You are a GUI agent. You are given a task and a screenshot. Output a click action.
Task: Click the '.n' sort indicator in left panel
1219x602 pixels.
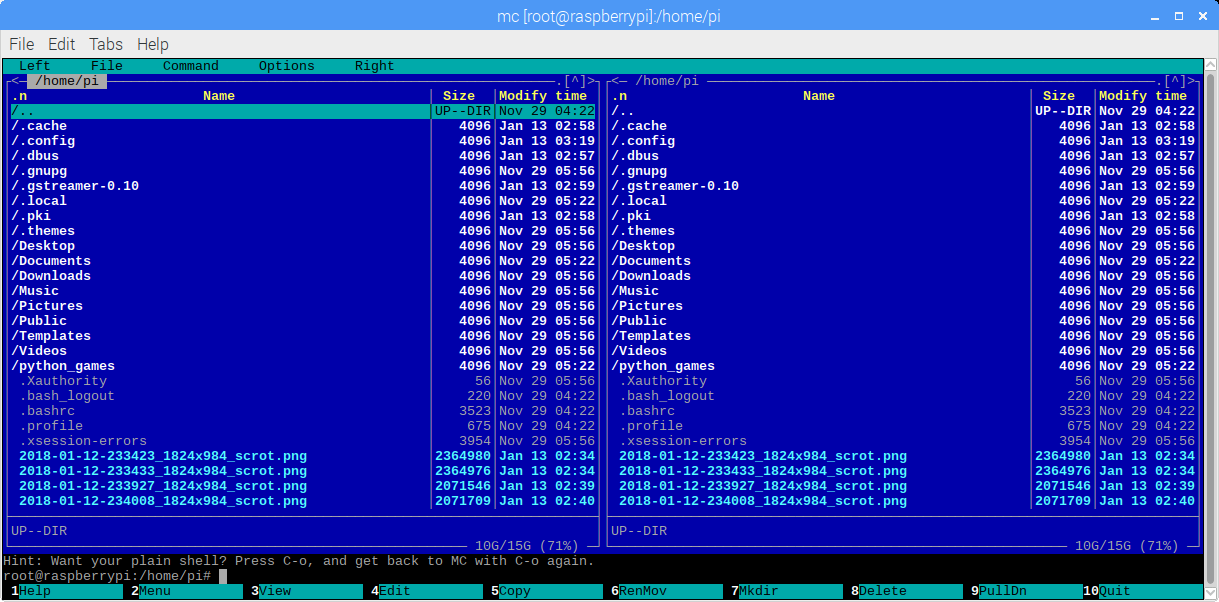tap(19, 96)
